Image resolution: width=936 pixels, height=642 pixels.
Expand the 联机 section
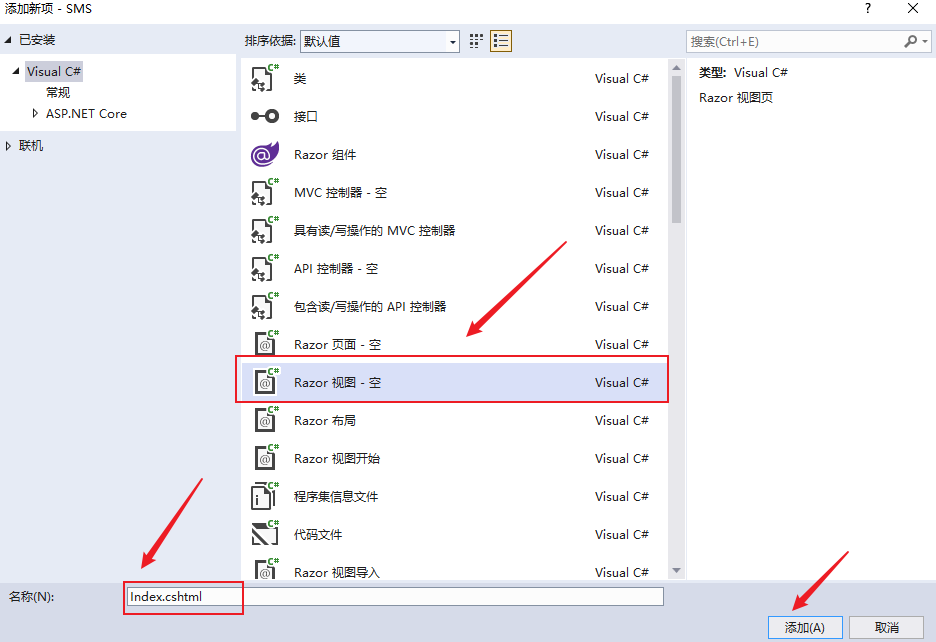(x=8, y=146)
